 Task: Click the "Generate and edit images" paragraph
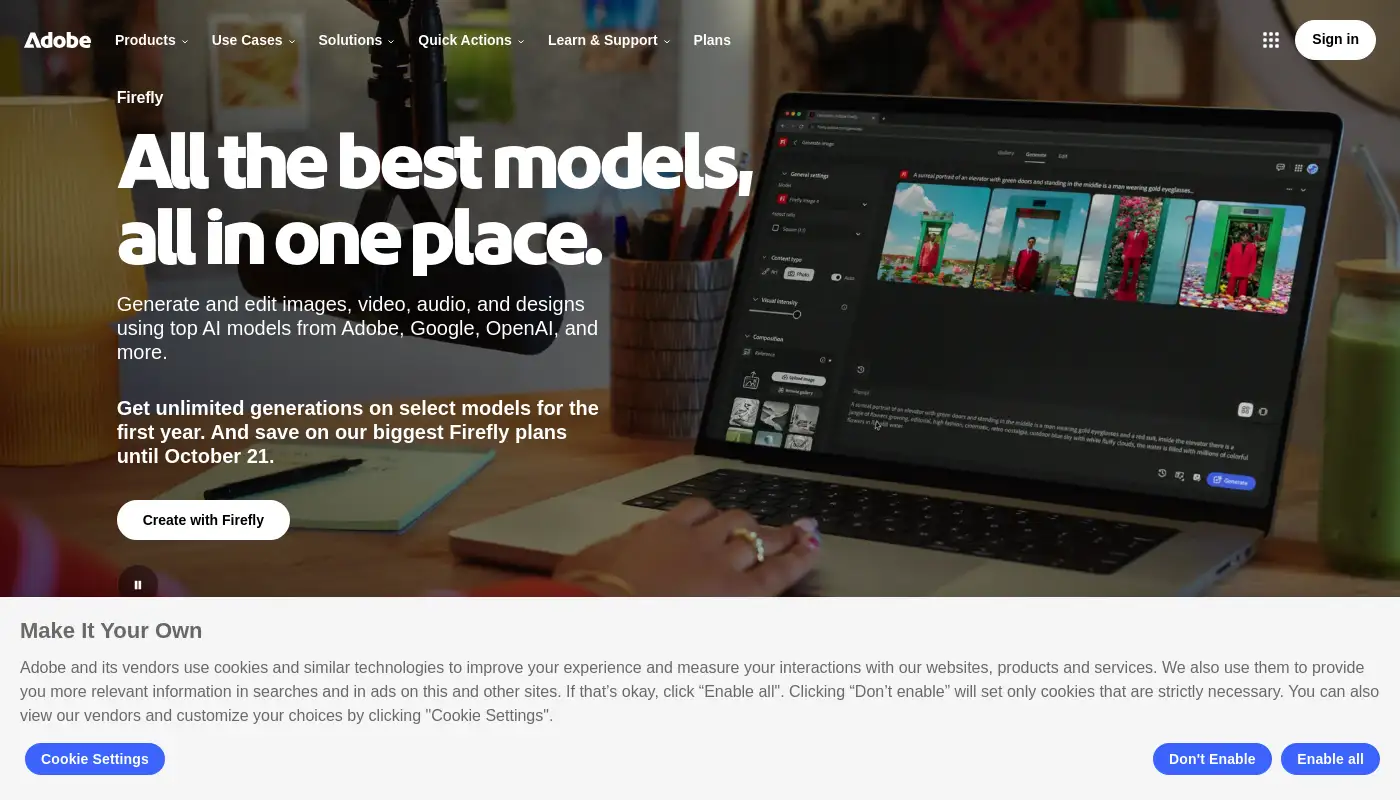[x=358, y=328]
